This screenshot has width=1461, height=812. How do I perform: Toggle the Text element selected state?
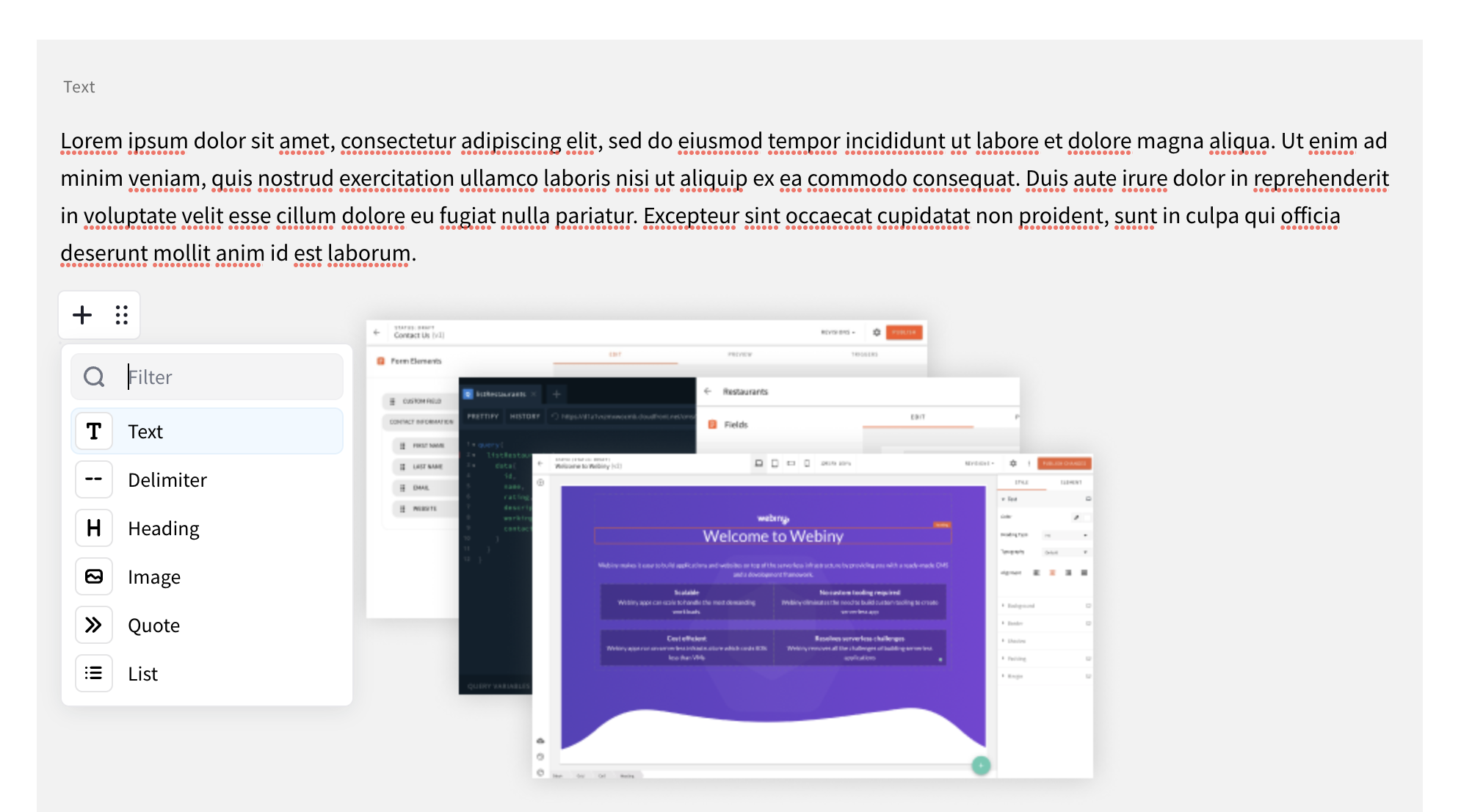207,432
